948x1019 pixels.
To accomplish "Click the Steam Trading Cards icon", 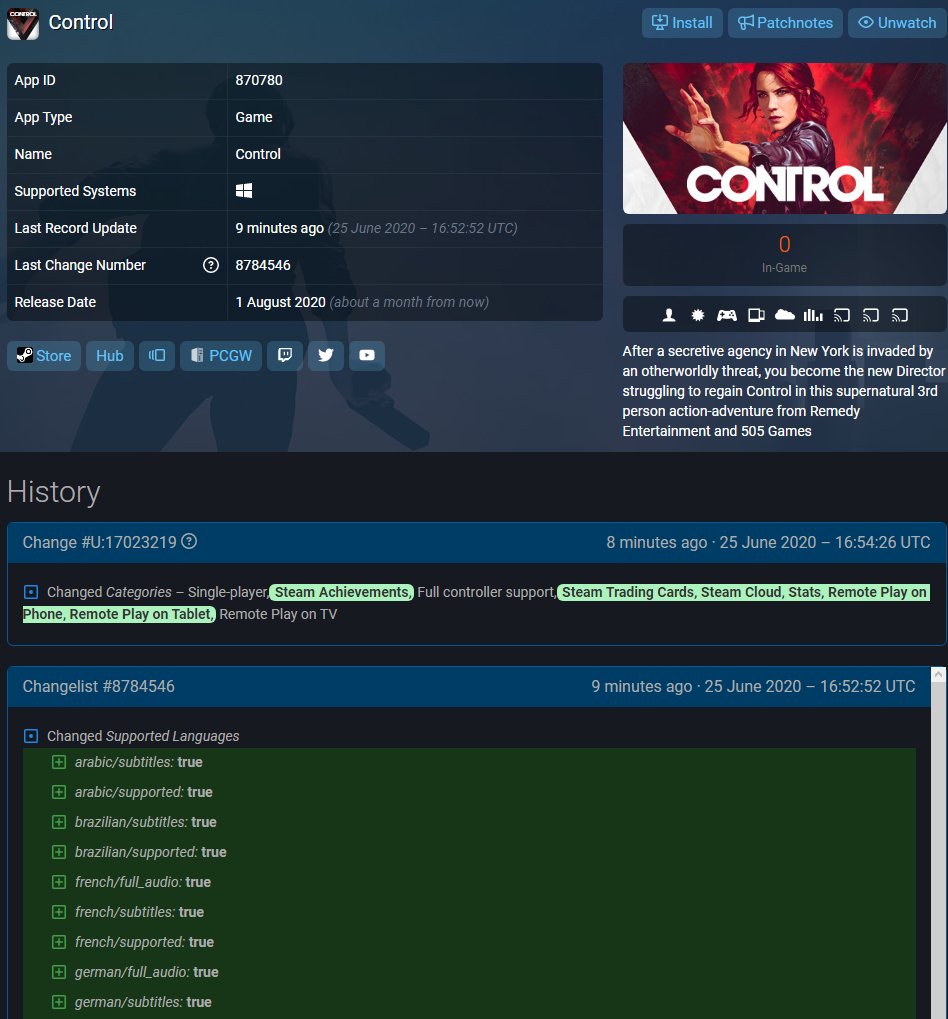I will 756,316.
